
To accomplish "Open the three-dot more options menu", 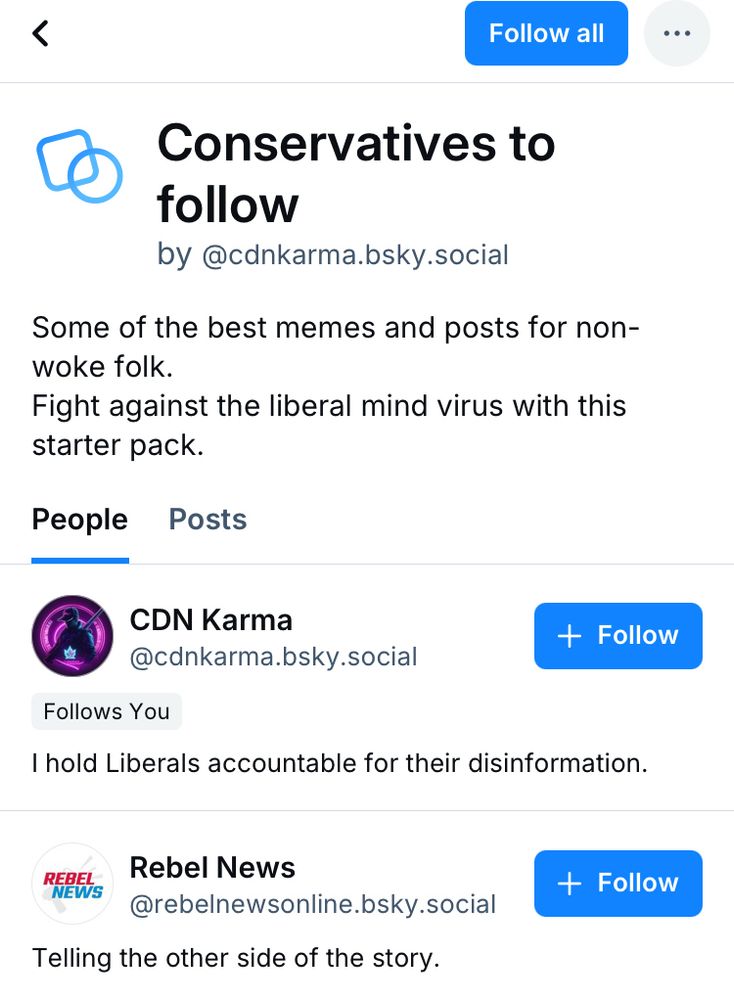I will coord(676,33).
